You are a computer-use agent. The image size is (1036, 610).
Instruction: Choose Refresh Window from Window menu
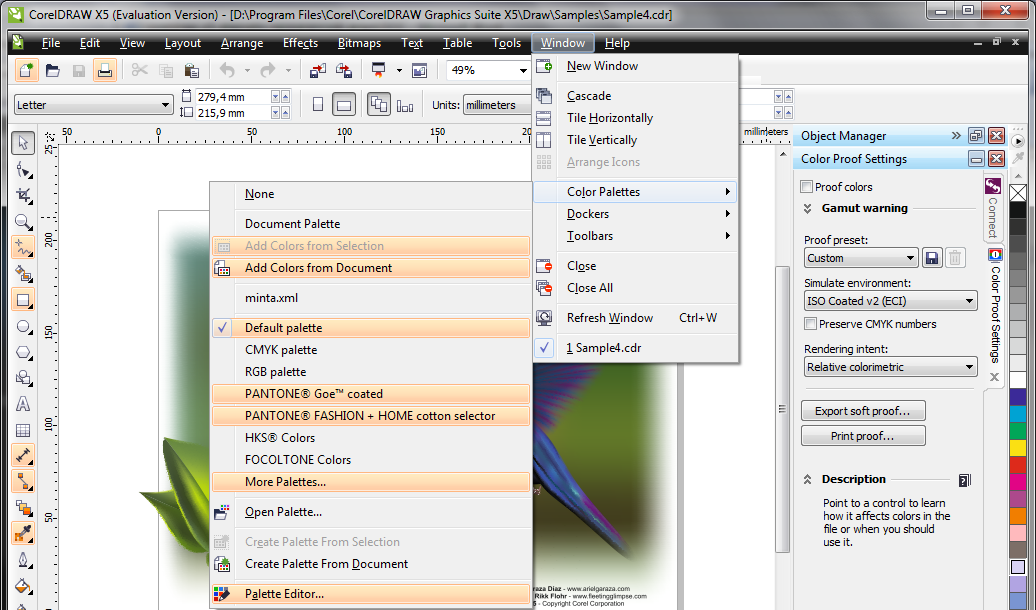coord(636,318)
